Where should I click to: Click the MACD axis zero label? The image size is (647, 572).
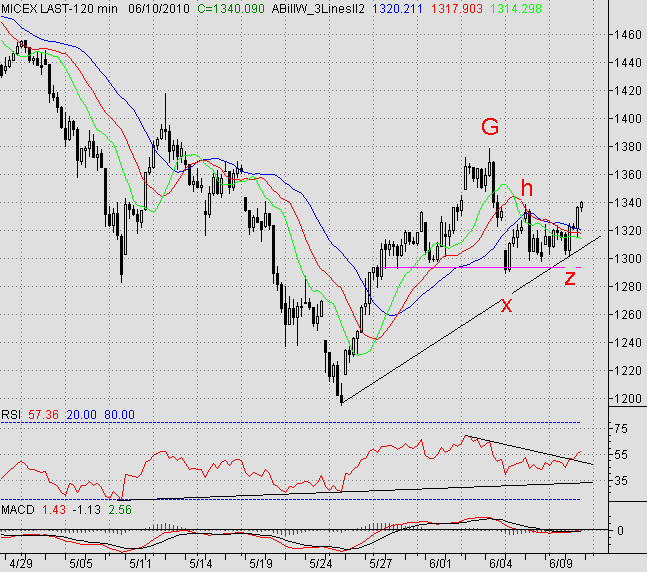[x=620, y=531]
